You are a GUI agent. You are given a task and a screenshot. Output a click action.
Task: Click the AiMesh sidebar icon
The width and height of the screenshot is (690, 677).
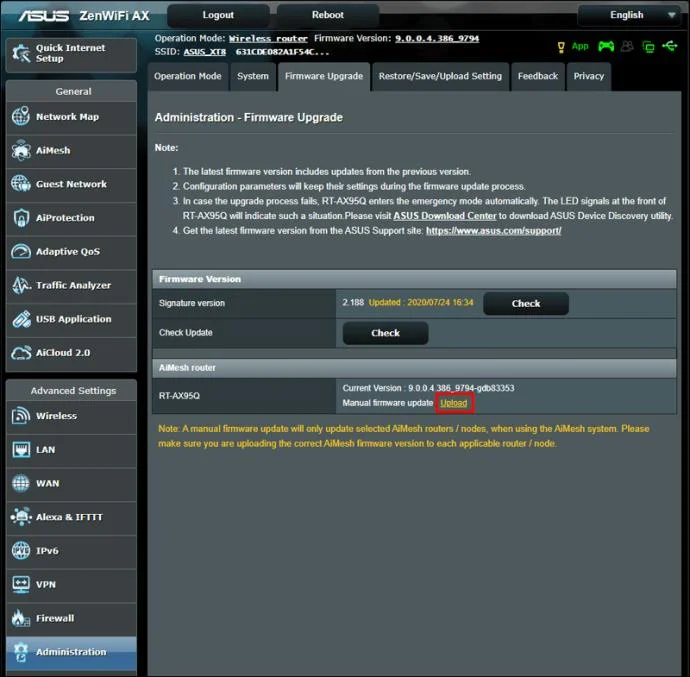tap(21, 150)
